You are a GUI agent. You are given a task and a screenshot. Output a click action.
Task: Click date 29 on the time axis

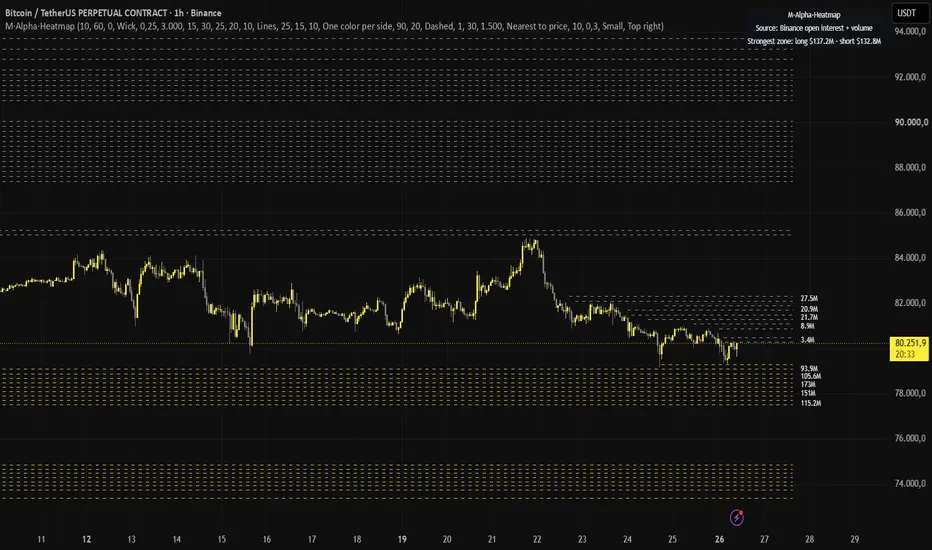coord(854,539)
